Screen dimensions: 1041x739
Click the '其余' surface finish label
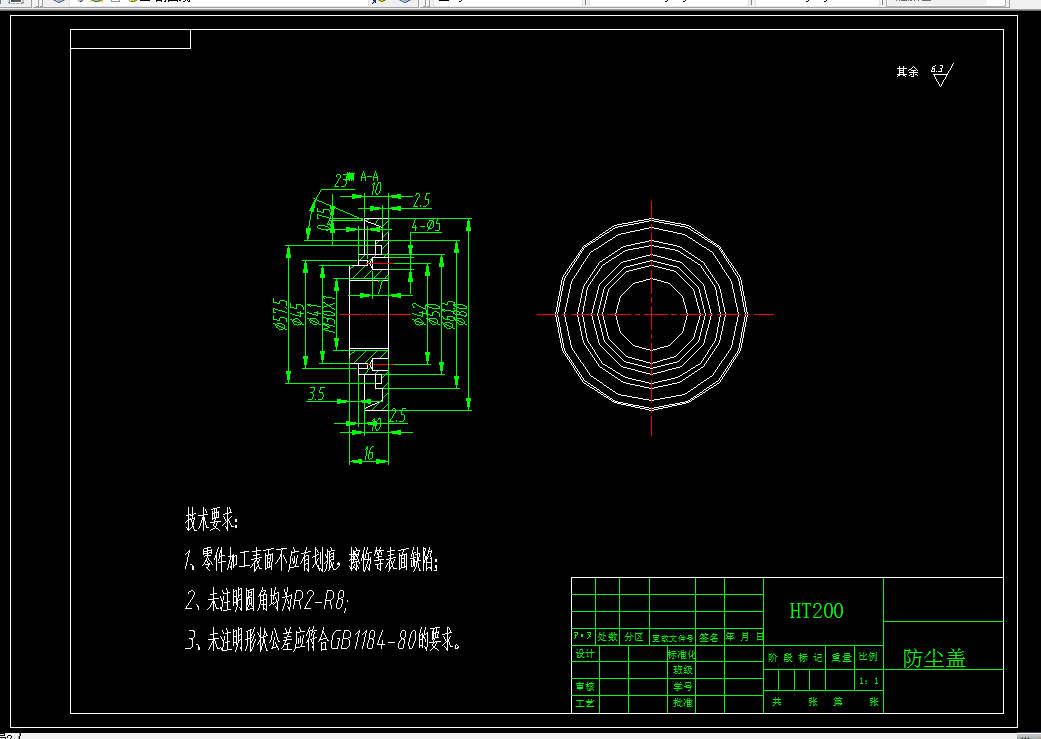(x=907, y=72)
